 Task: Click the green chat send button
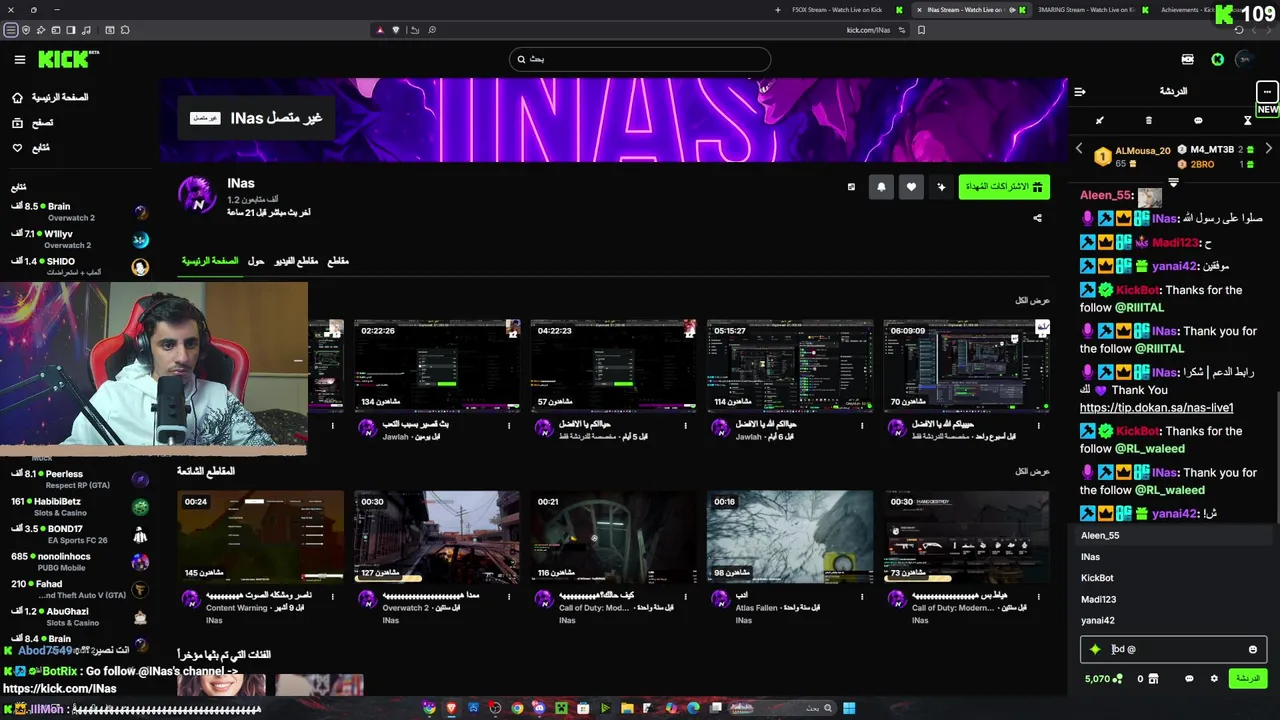(x=1248, y=678)
